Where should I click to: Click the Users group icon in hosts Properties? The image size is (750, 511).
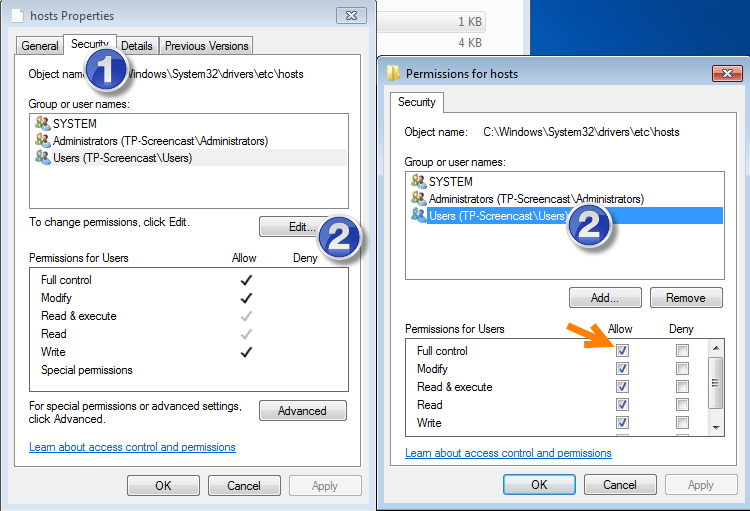(x=42, y=157)
